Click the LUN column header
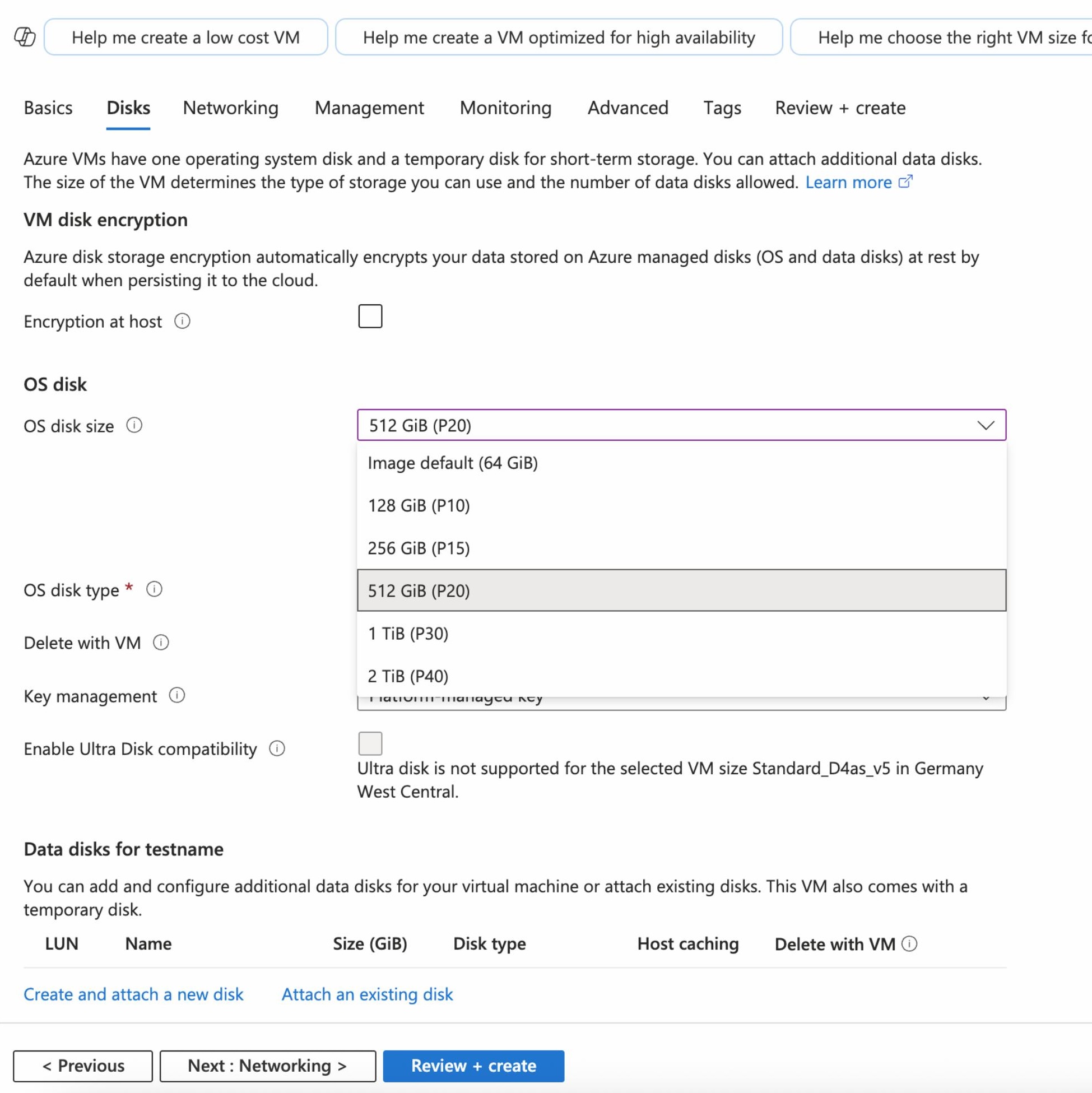Image resolution: width=1092 pixels, height=1093 pixels. coord(62,943)
